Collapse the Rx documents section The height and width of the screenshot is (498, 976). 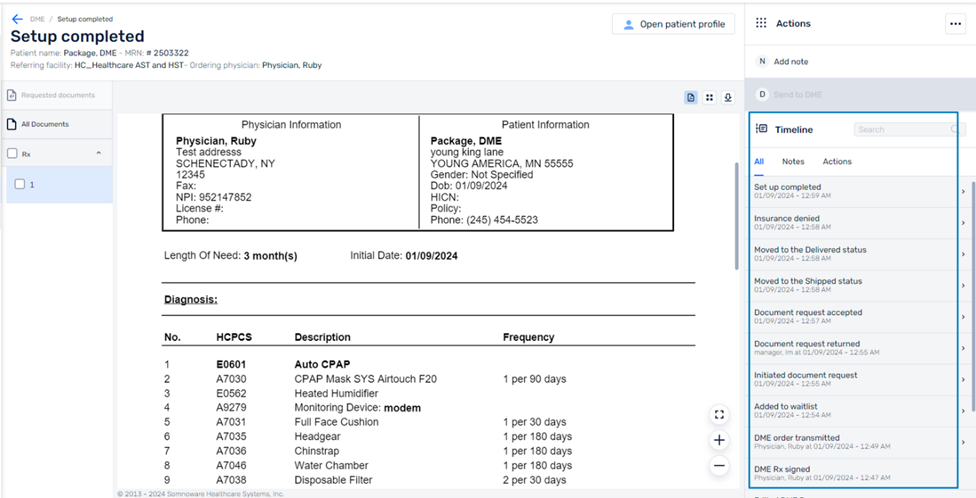98,153
